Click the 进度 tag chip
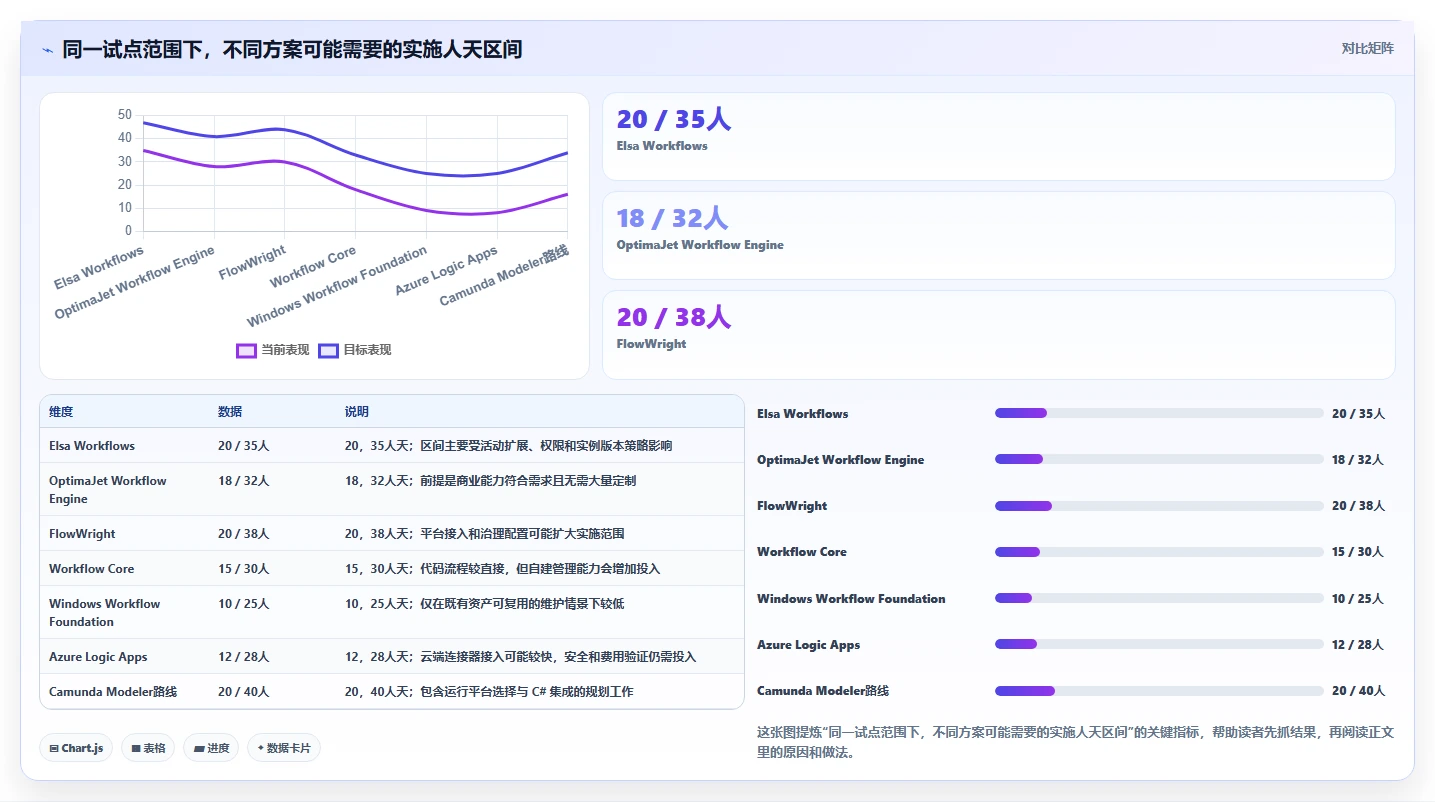Viewport: 1435px width, 802px height. click(x=211, y=748)
